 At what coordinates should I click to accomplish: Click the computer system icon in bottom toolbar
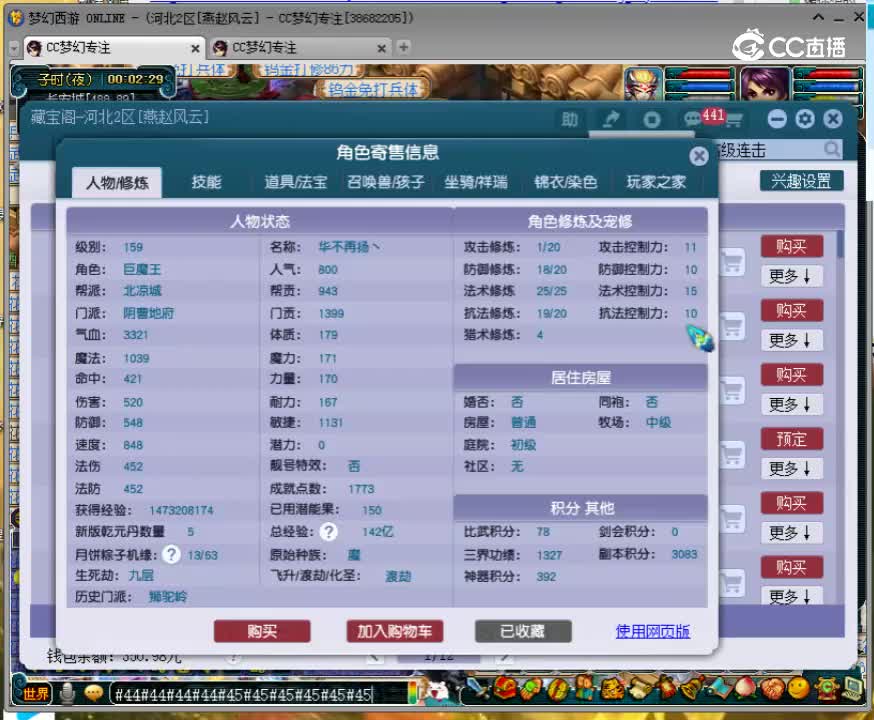(852, 690)
